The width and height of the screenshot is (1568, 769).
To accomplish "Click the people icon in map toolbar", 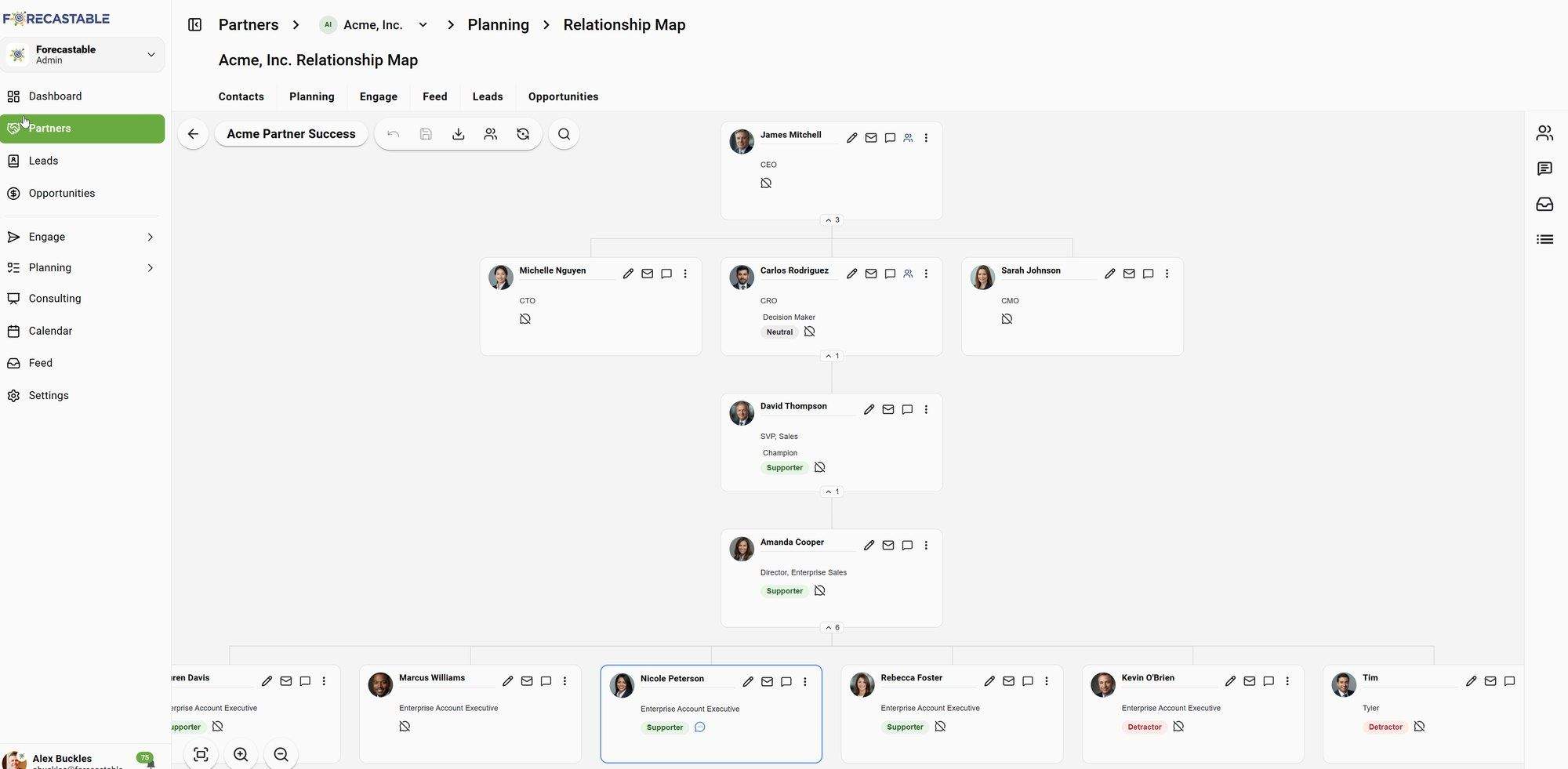I will coord(491,134).
